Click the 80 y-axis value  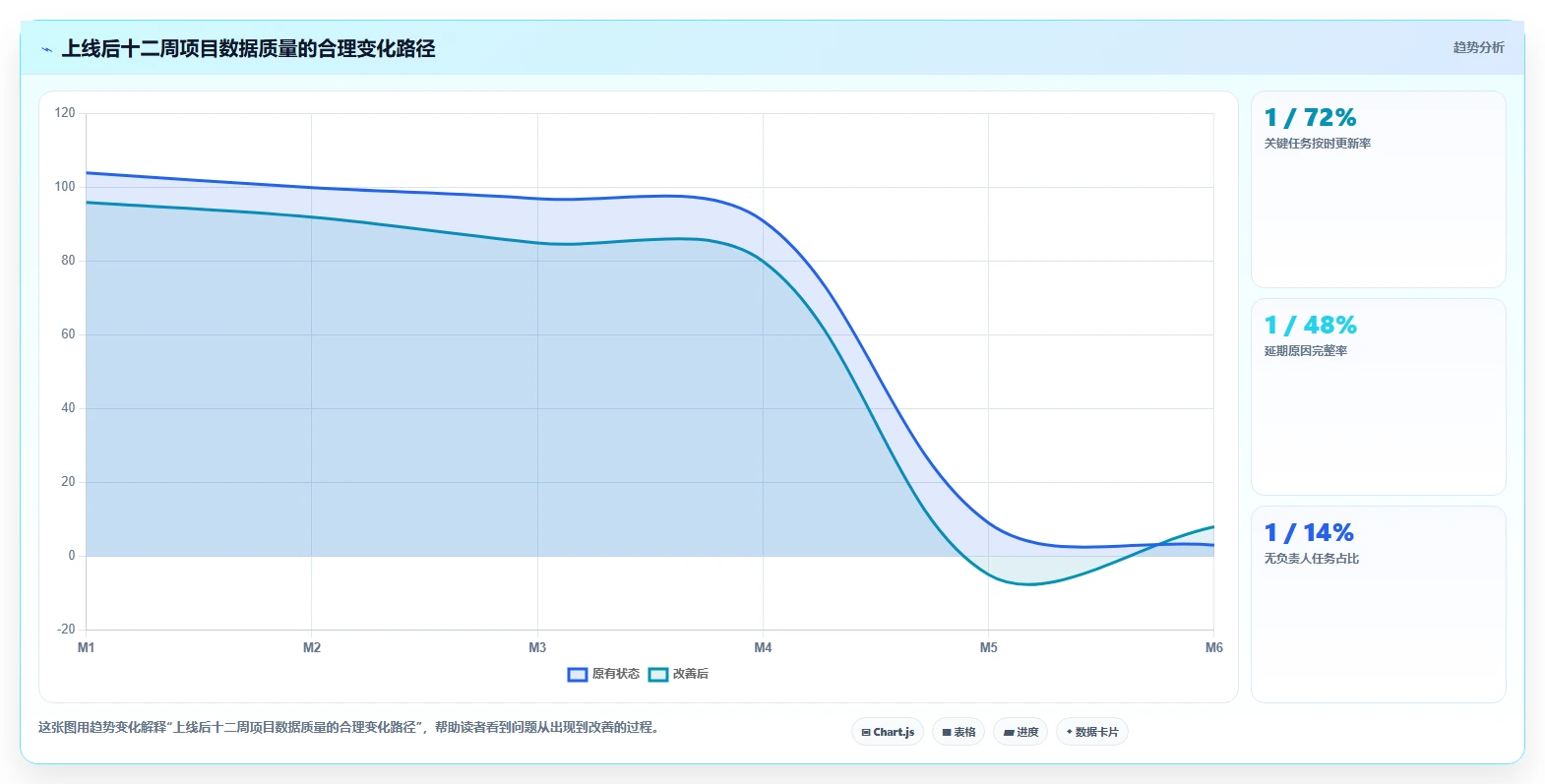pyautogui.click(x=68, y=261)
